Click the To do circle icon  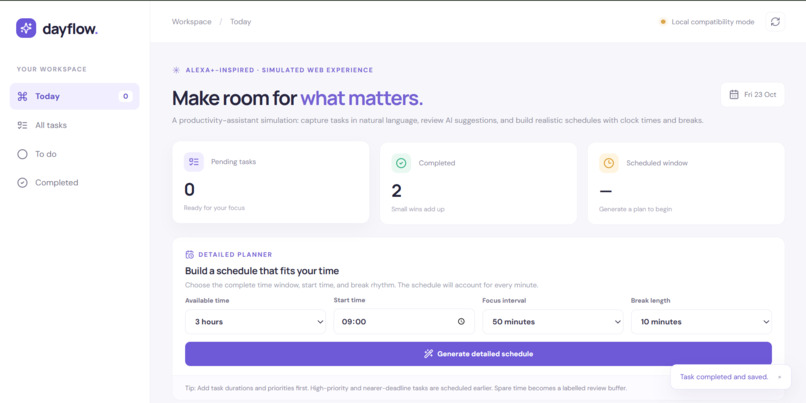tap(22, 154)
